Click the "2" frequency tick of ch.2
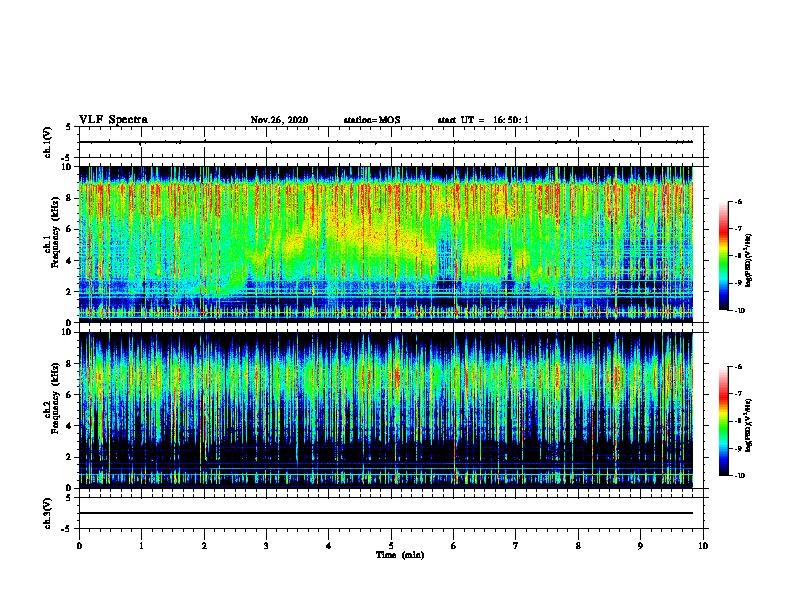 click(69, 457)
